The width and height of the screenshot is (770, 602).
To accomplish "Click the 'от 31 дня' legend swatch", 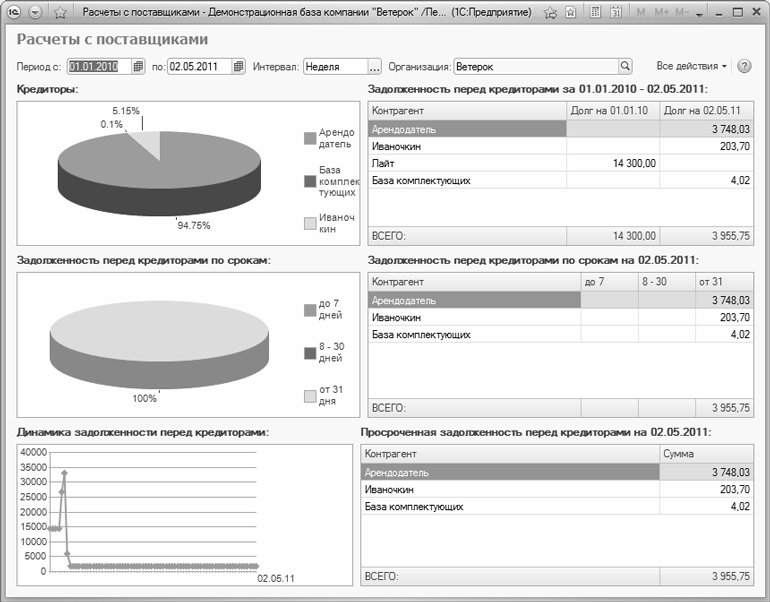I will tap(310, 396).
